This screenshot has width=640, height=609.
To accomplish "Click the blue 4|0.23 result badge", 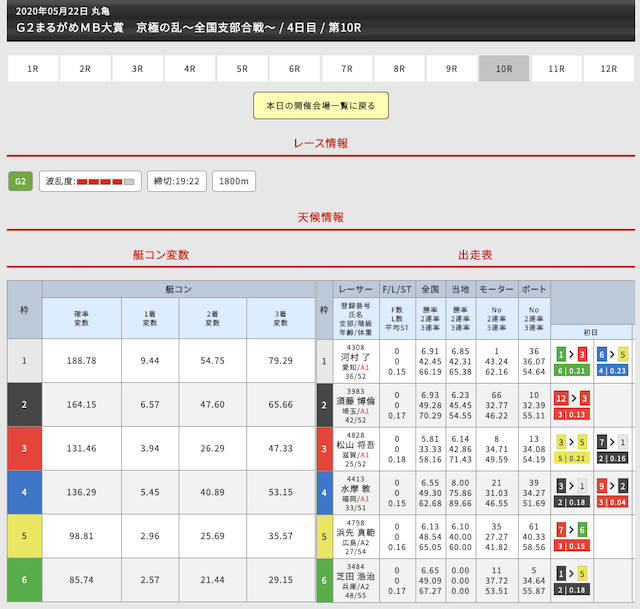I will click(612, 371).
